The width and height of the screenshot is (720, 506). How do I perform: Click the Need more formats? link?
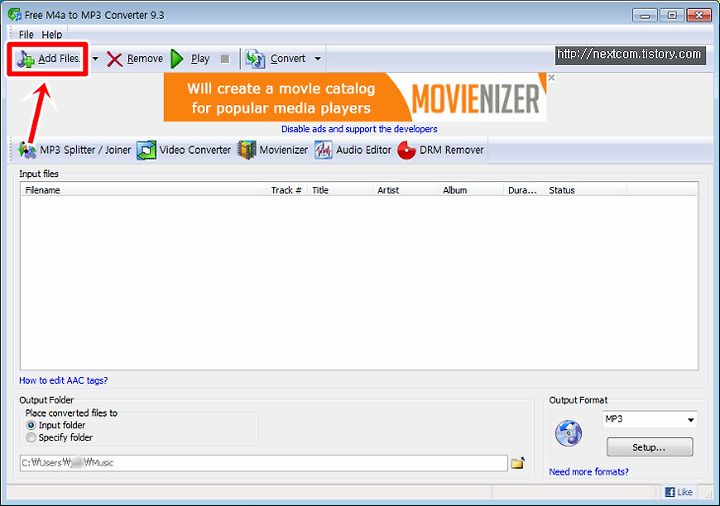589,472
